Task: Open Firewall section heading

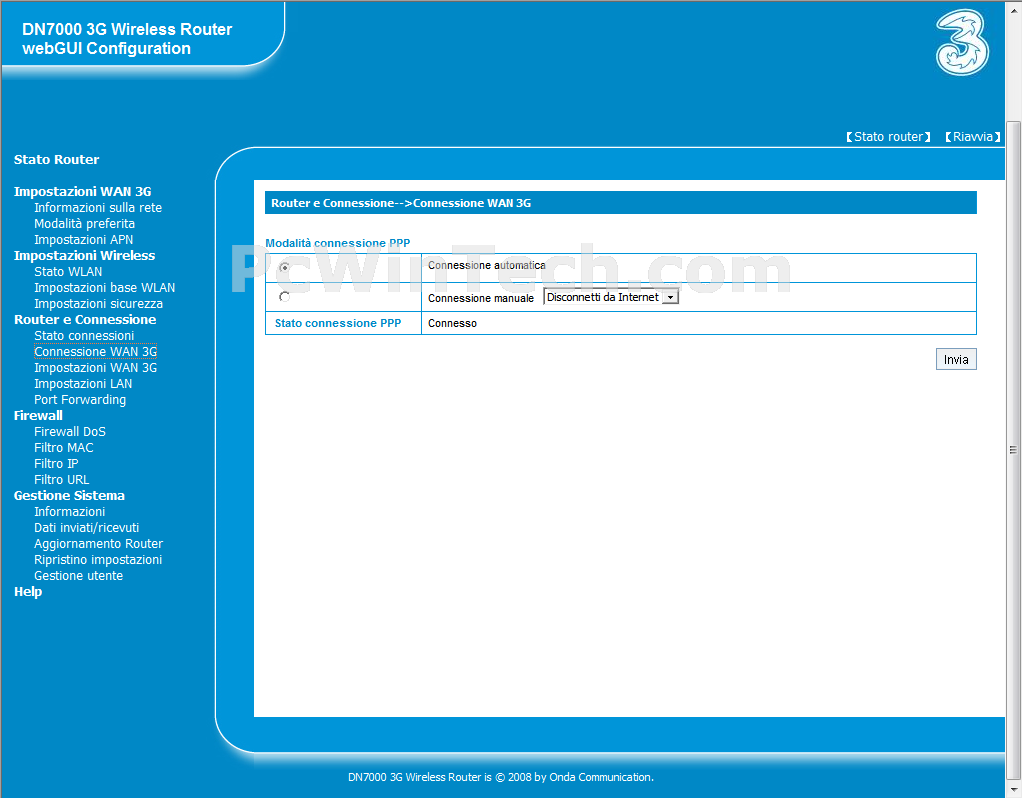Action: click(38, 415)
